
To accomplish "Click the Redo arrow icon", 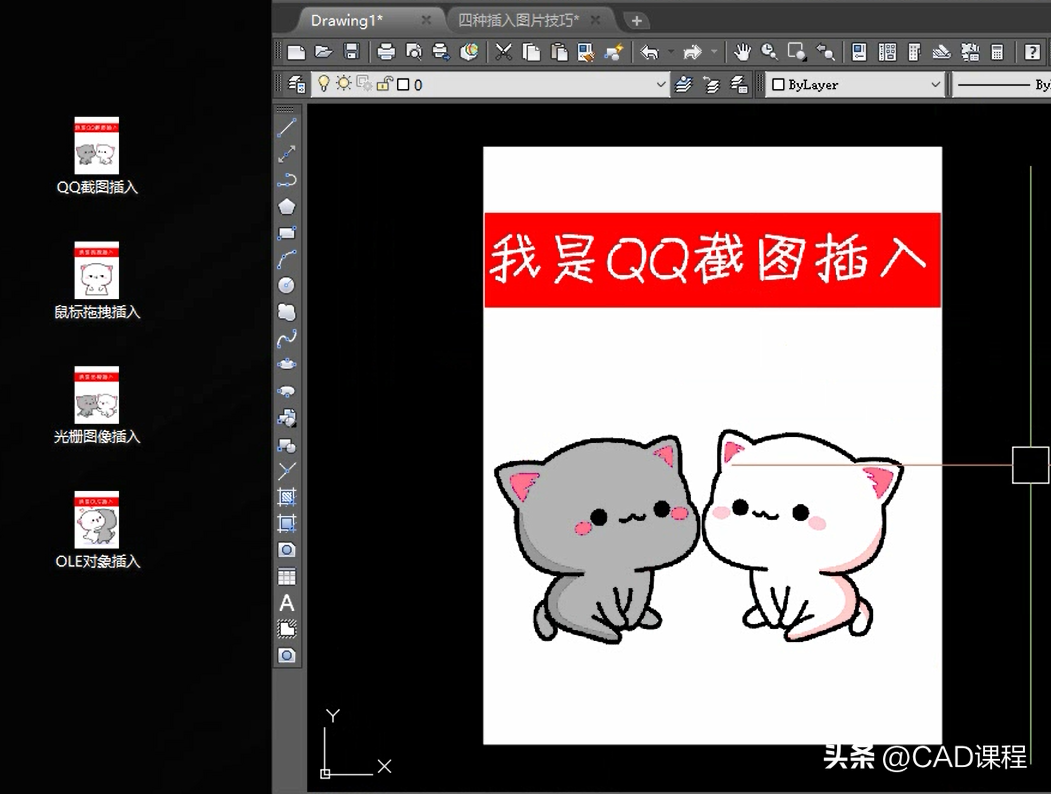I will point(692,52).
